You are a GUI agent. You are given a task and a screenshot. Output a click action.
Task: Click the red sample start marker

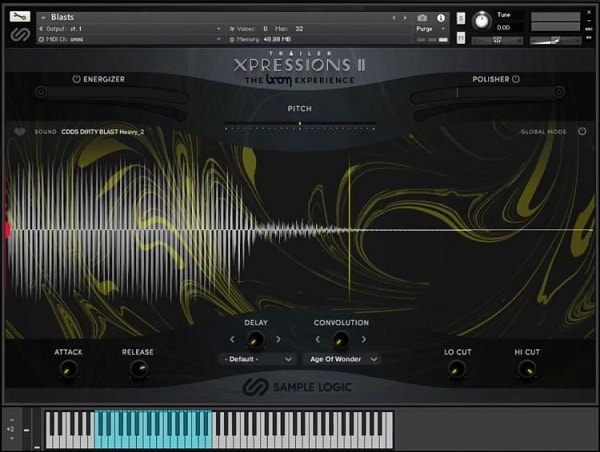[x=7, y=230]
